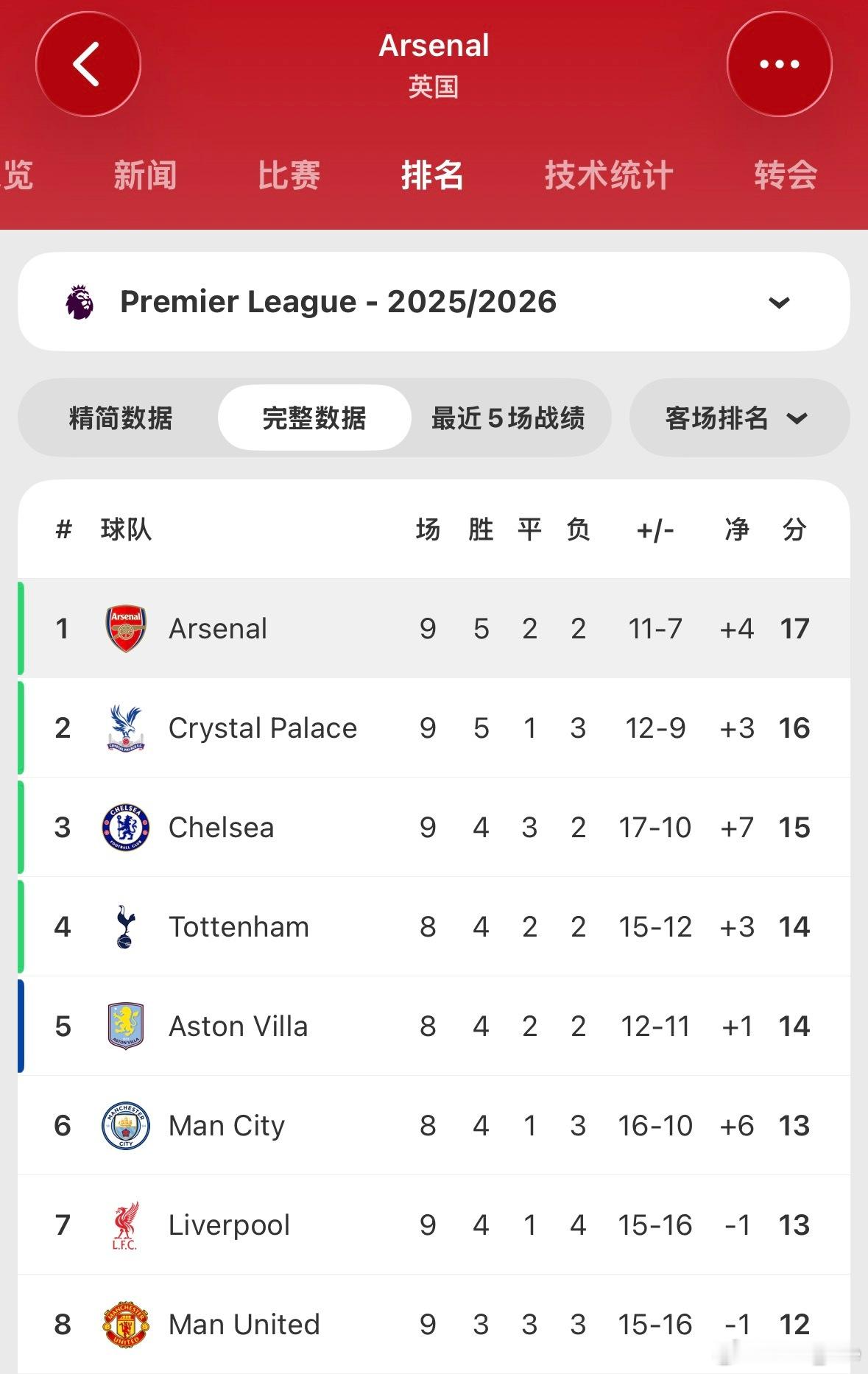Screen dimensions: 868x1374
Task: Tap the Arsenal club crest
Action: (126, 629)
